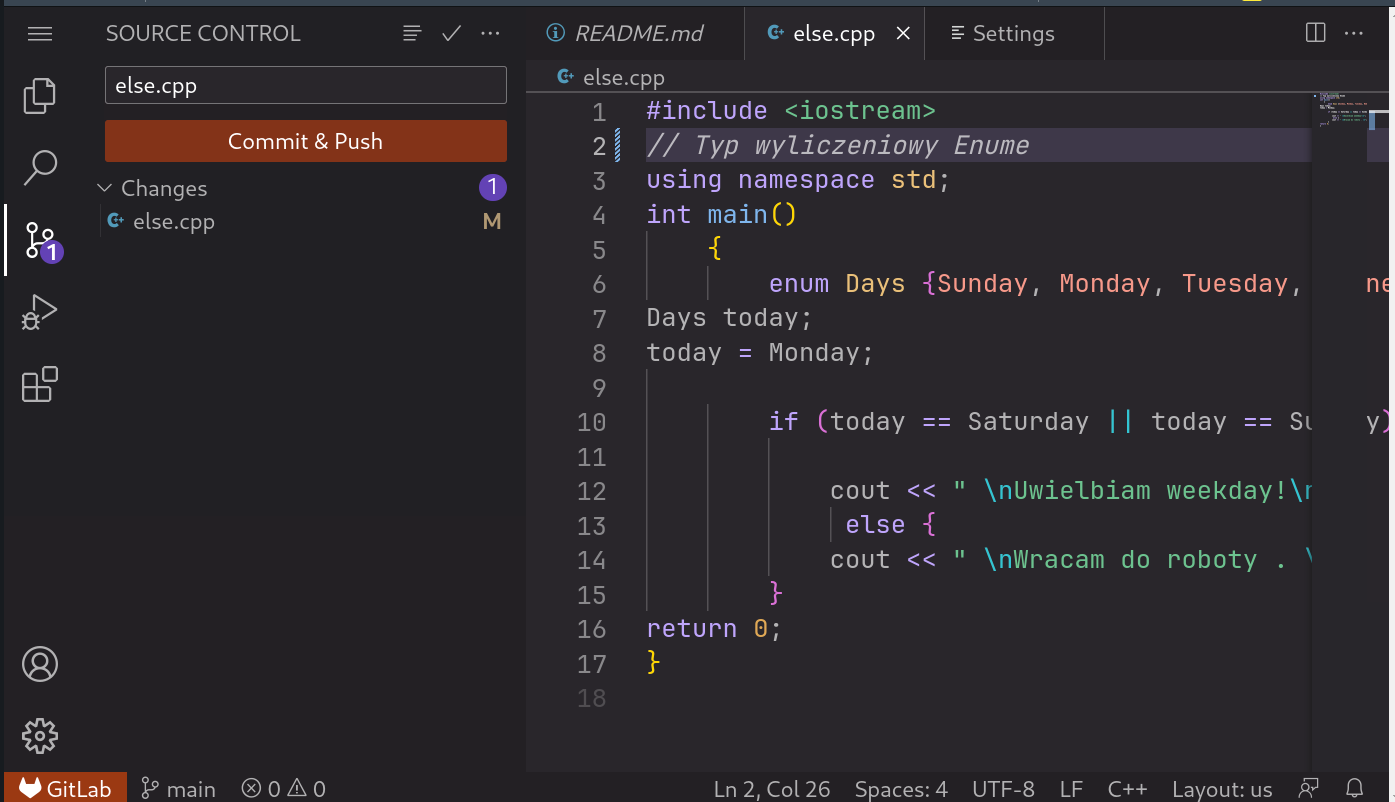Image resolution: width=1395 pixels, height=802 pixels.
Task: Close the else.cpp tab
Action: pos(903,34)
